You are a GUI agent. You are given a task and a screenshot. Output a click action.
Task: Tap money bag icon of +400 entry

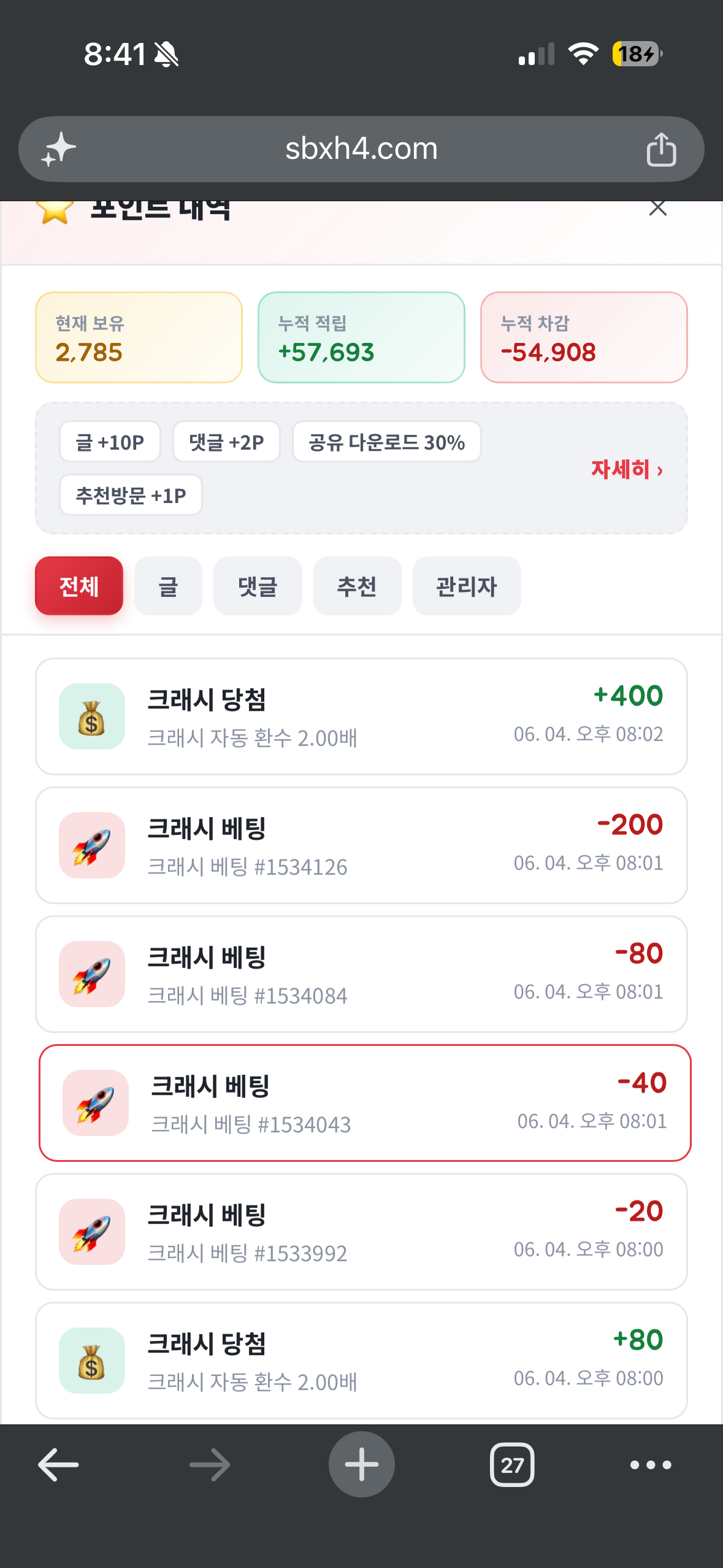(92, 717)
